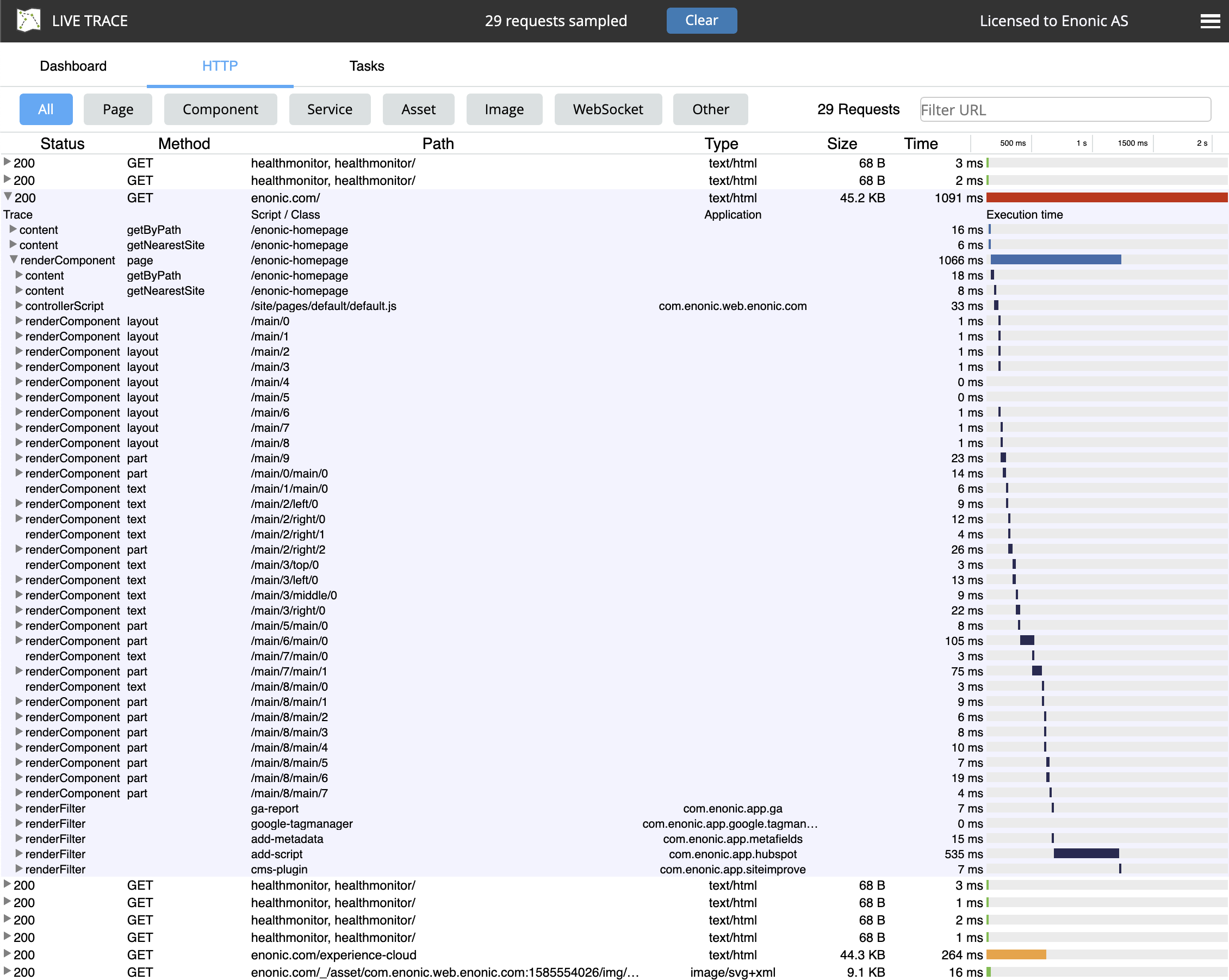Focus the Filter URL input field

[x=1065, y=109]
